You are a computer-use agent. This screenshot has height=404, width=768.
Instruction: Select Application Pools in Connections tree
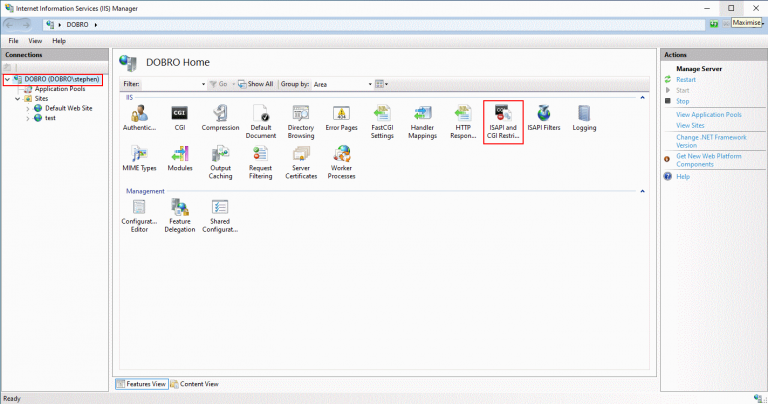pos(59,89)
